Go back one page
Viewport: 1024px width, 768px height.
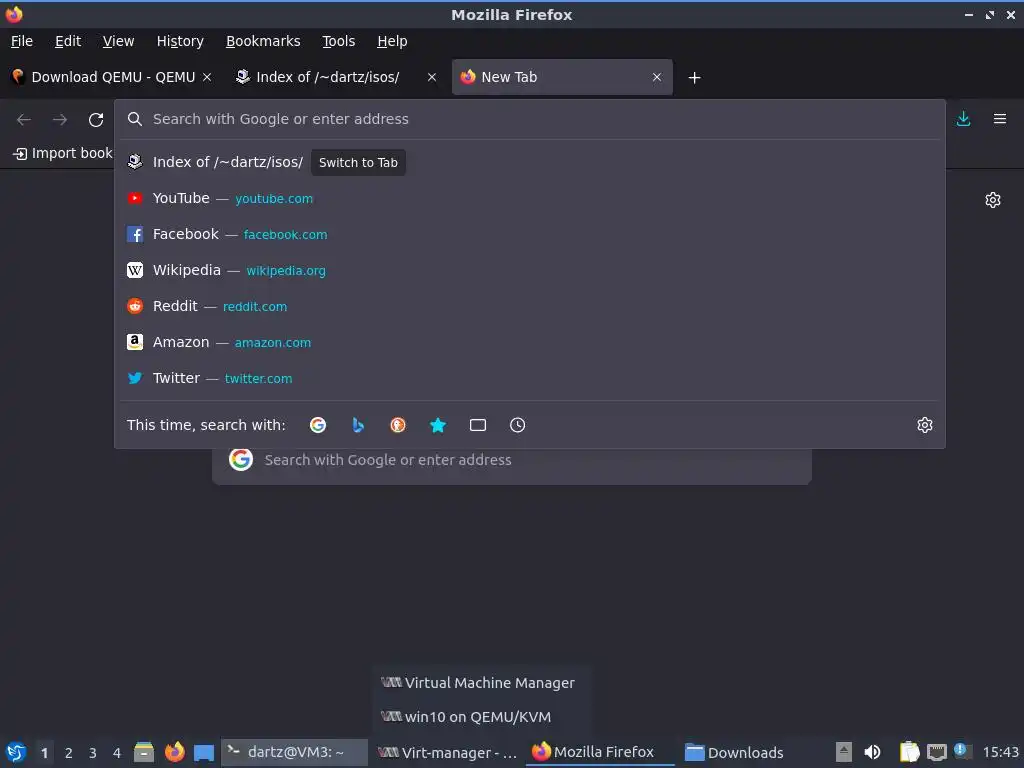click(x=24, y=120)
